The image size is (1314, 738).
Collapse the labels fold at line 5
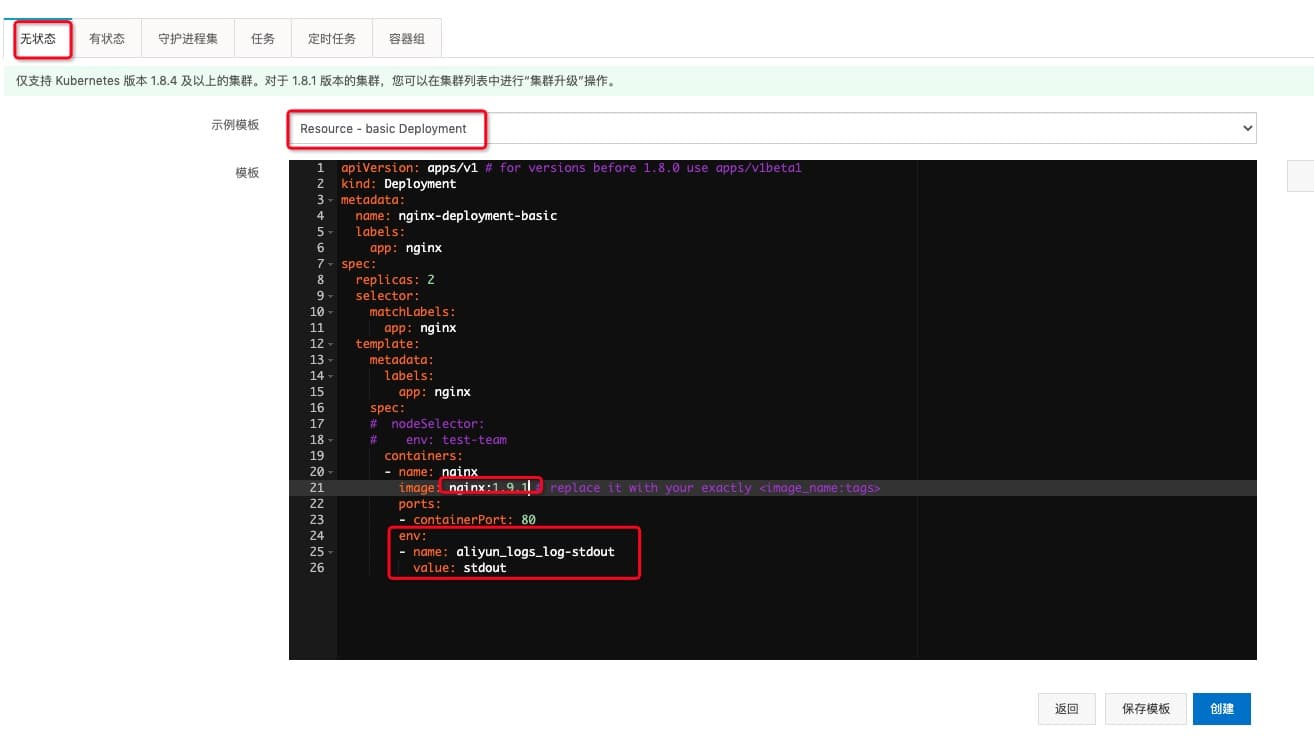[331, 232]
